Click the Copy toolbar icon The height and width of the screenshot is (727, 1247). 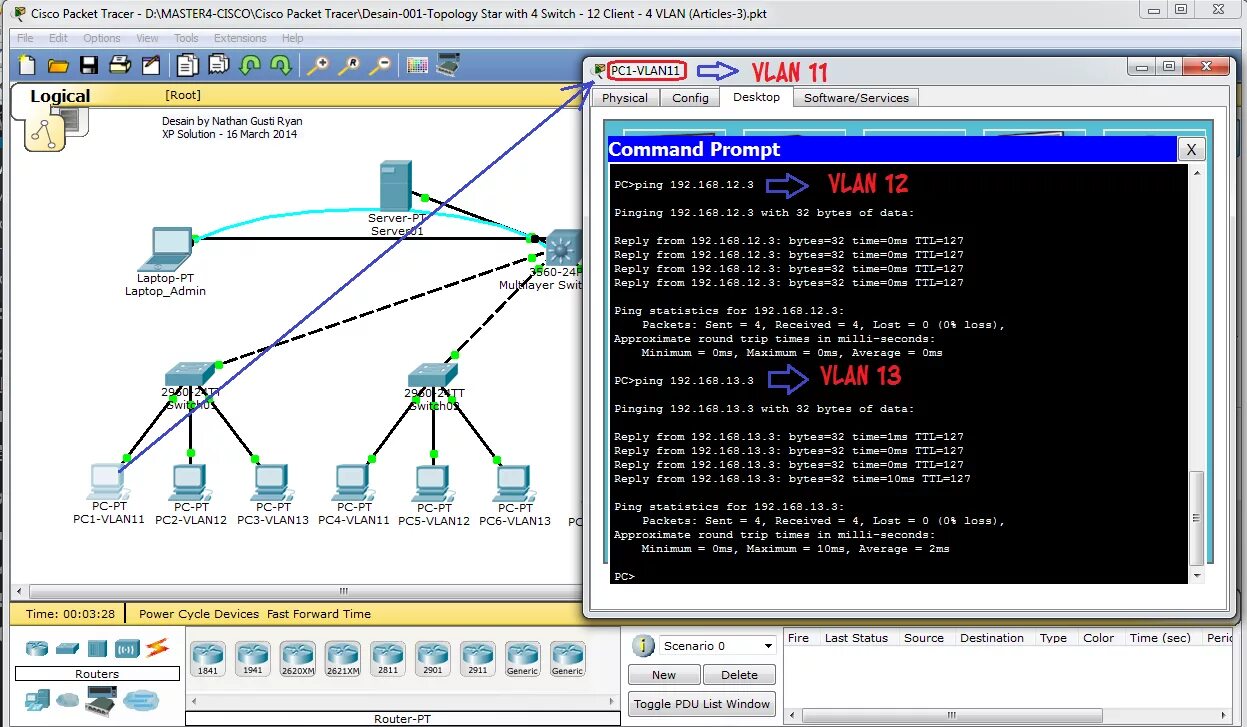coord(187,66)
